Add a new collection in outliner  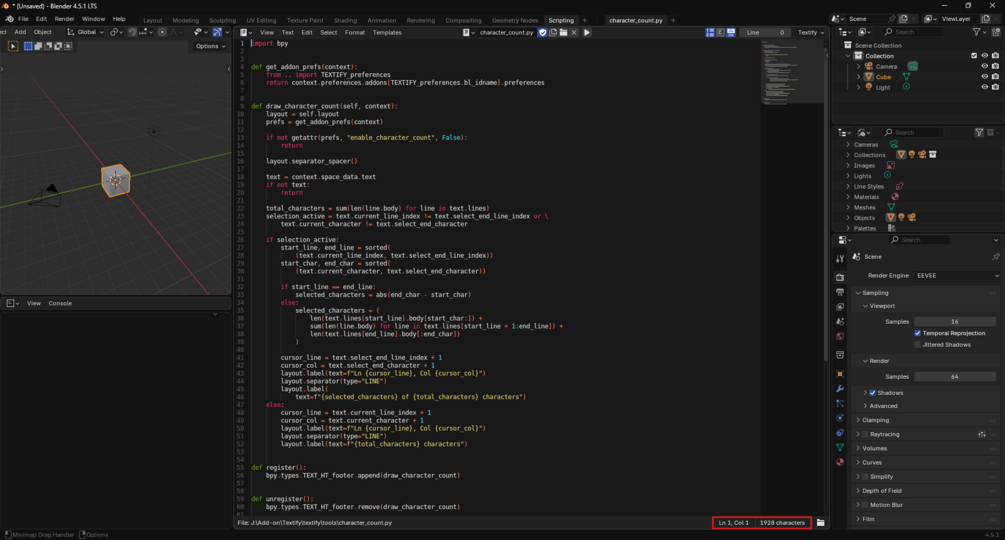pyautogui.click(x=995, y=32)
